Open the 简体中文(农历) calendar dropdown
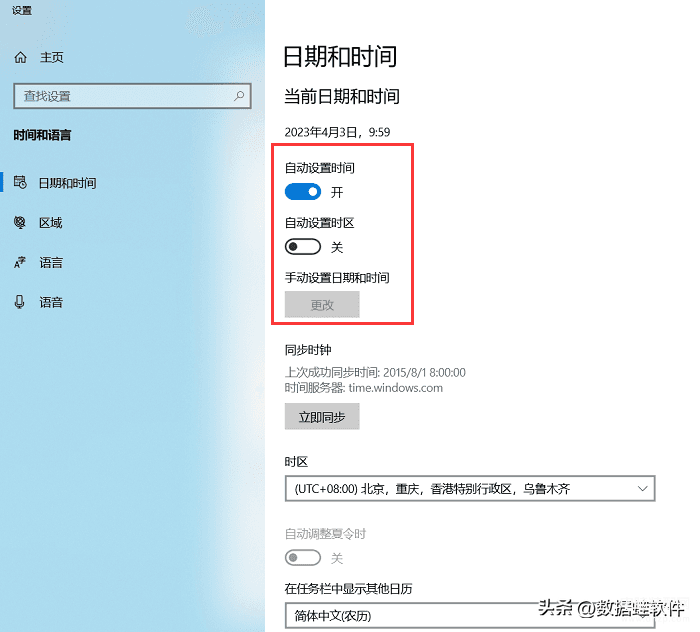This screenshot has width=700, height=632. pos(470,616)
